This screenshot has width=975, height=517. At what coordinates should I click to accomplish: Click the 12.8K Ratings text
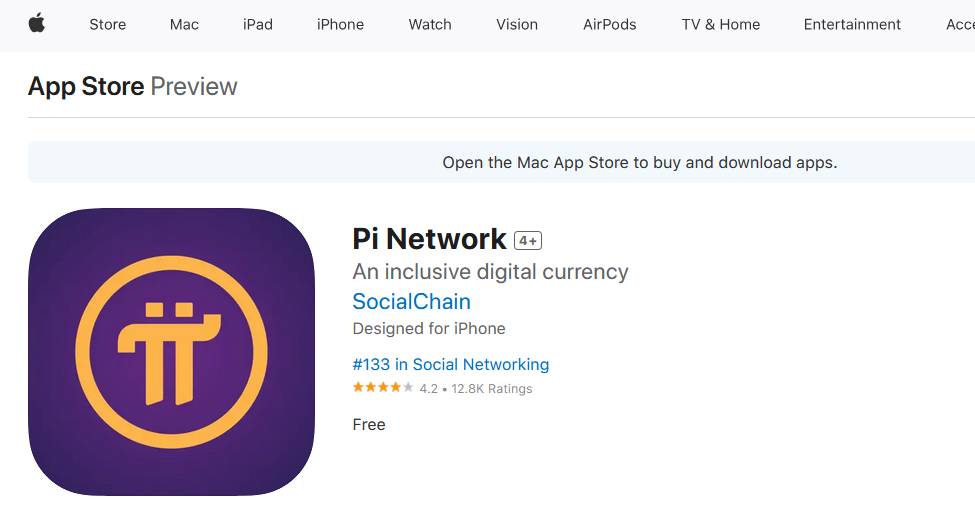point(492,389)
